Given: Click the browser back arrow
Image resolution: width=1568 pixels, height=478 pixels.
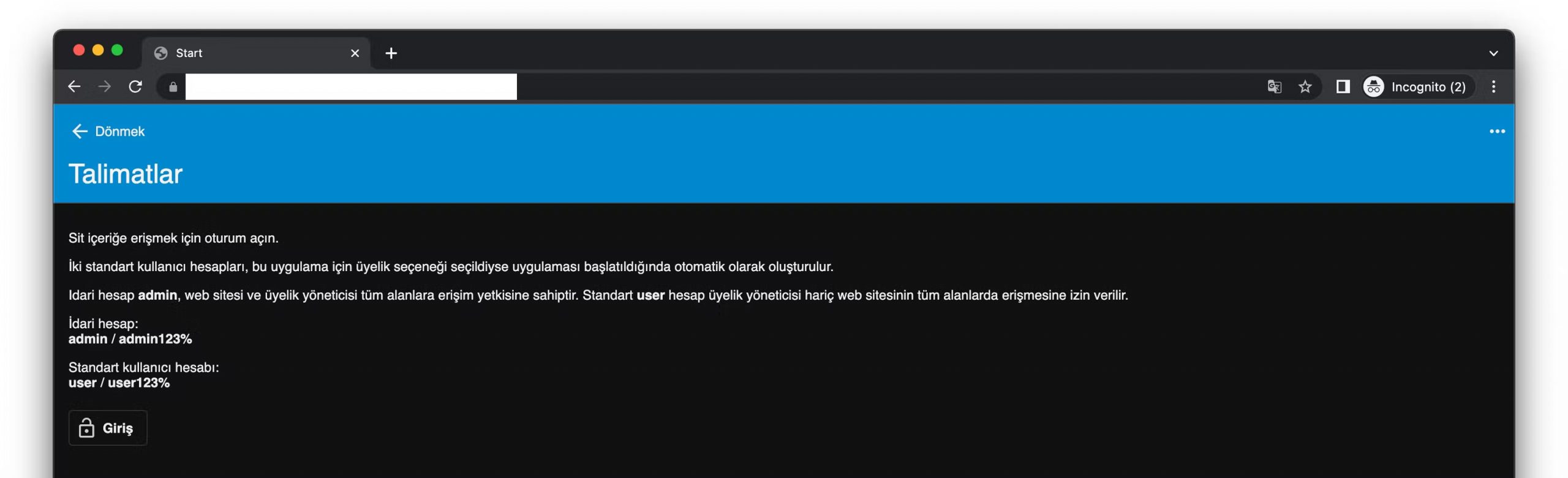Looking at the screenshot, I should click(x=74, y=87).
